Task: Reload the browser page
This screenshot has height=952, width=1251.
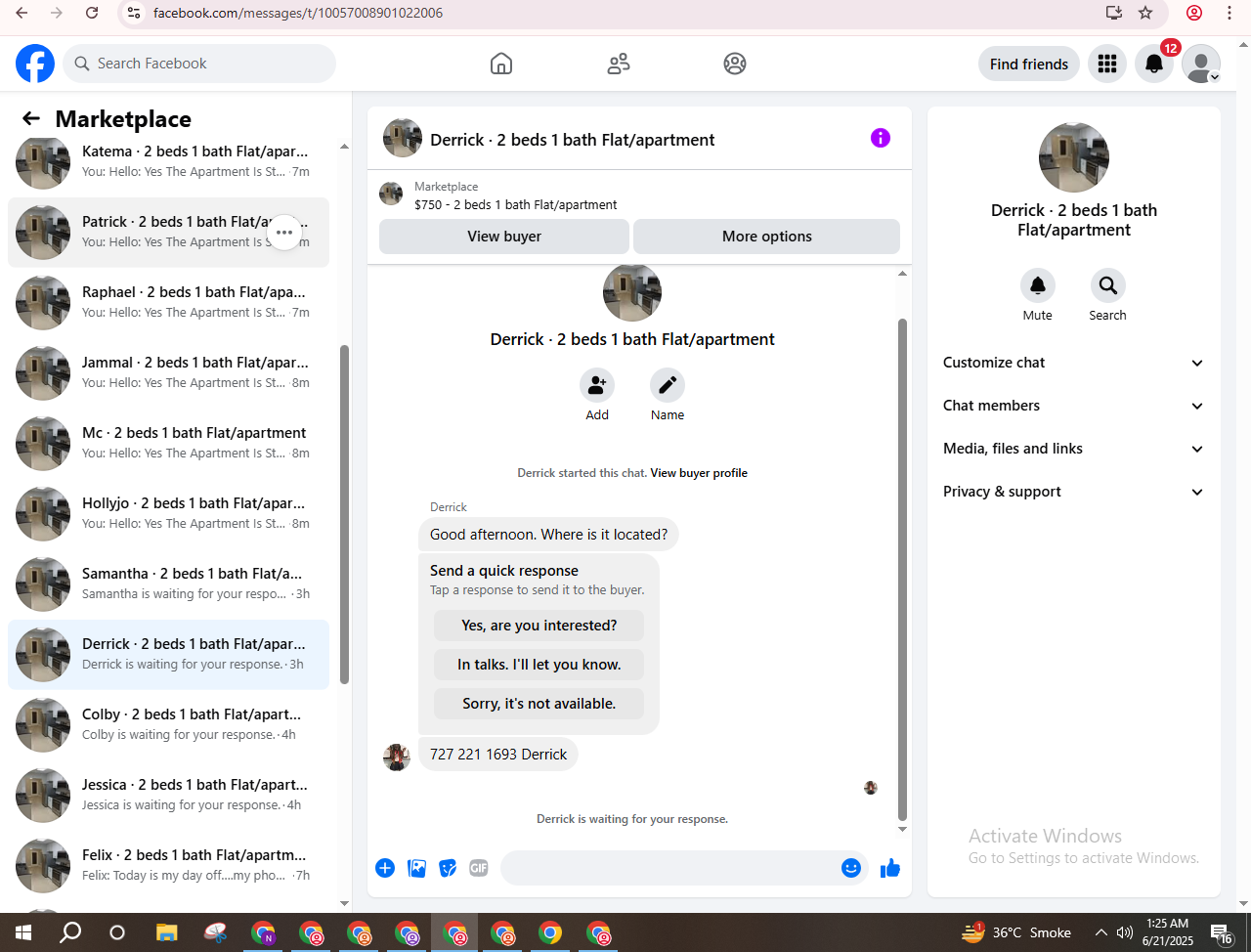Action: tap(92, 13)
